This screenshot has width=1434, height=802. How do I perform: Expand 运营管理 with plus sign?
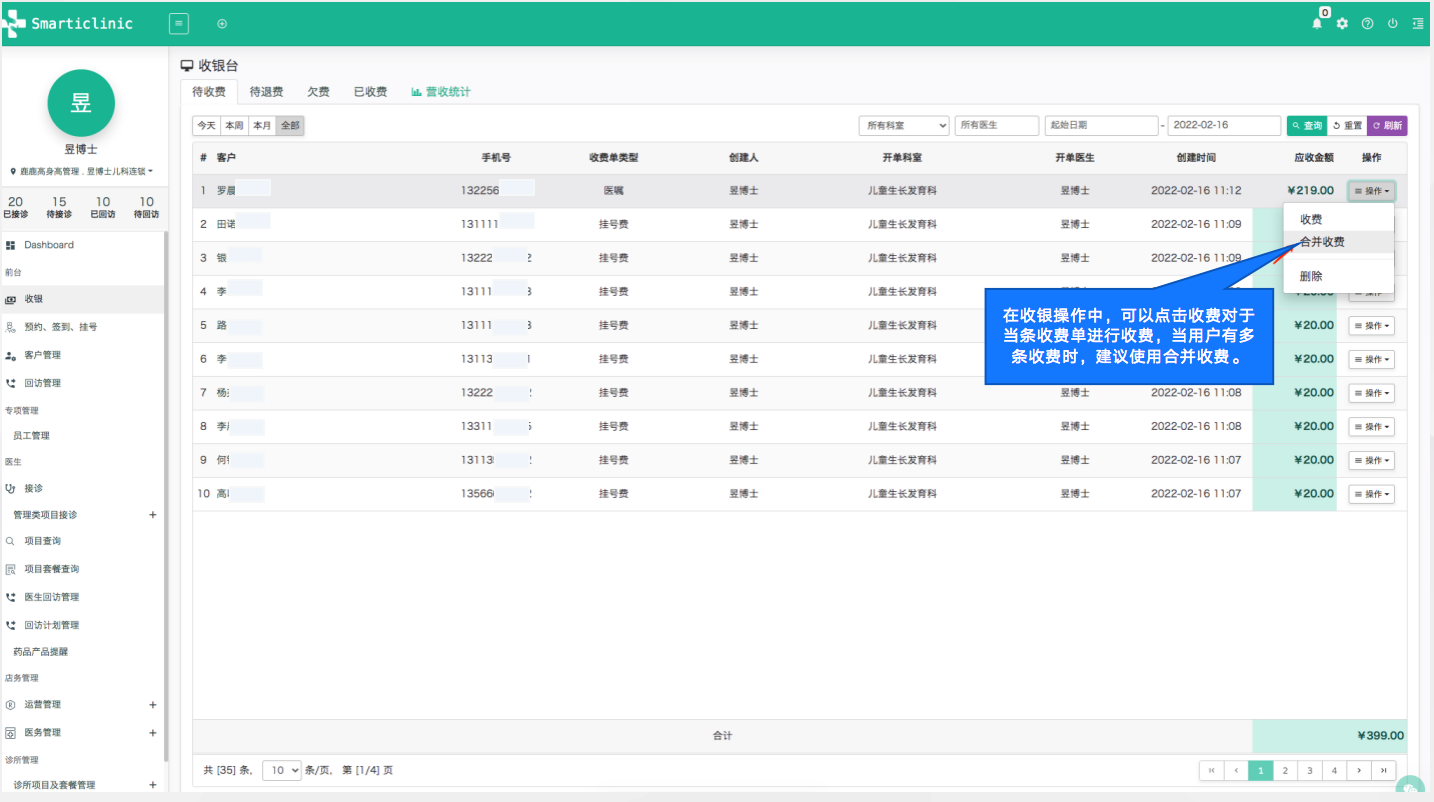(x=153, y=705)
